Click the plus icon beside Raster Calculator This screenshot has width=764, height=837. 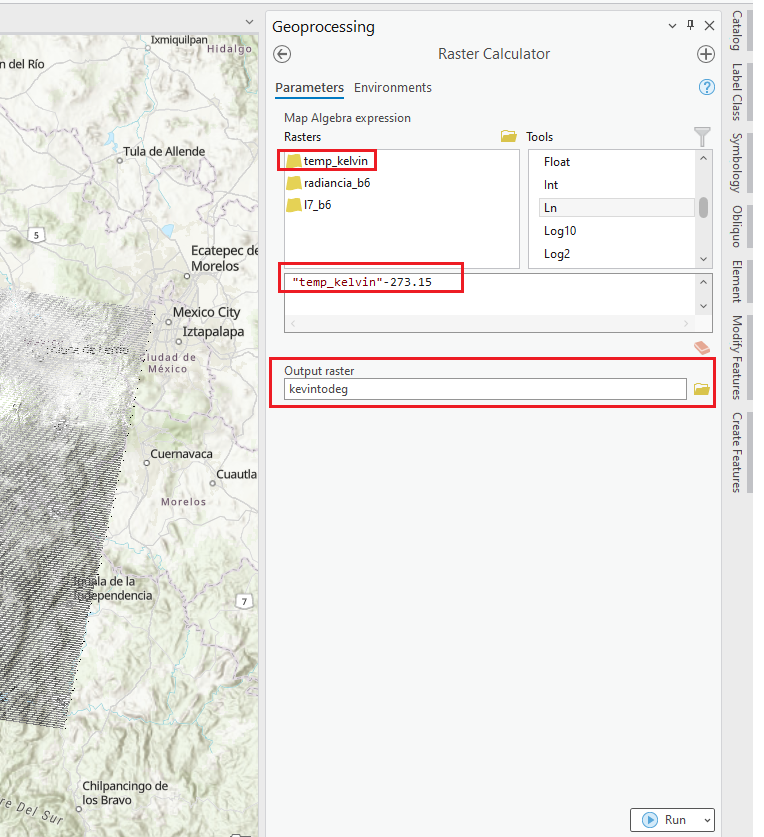(x=706, y=54)
